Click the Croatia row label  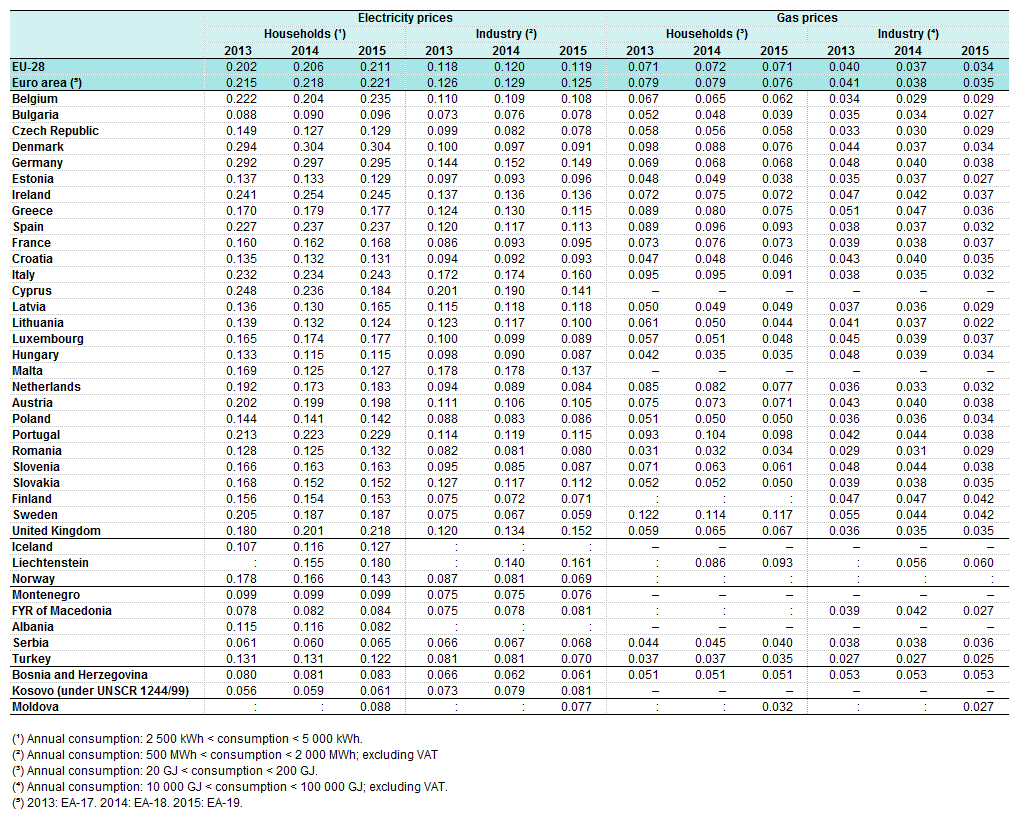coord(33,259)
